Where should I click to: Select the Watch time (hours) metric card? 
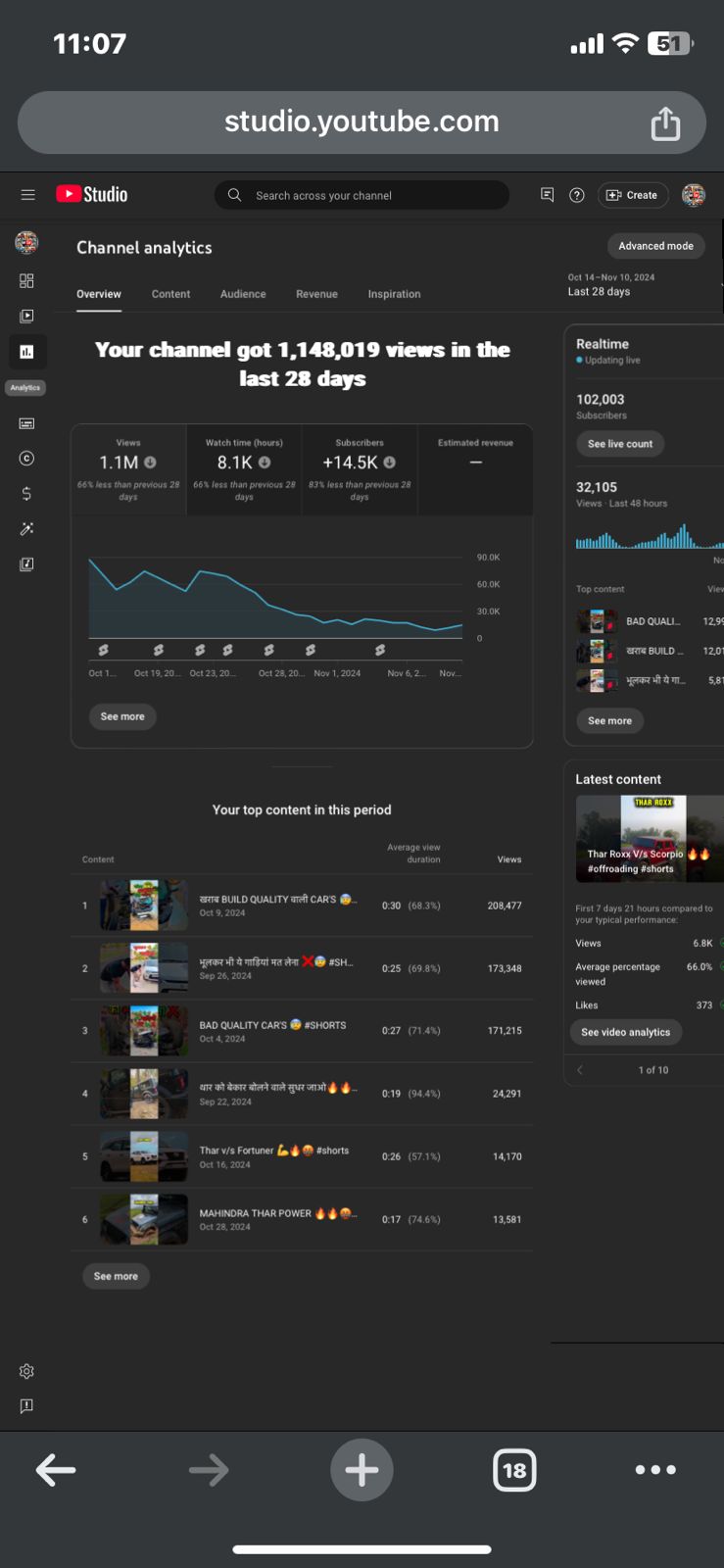click(244, 469)
